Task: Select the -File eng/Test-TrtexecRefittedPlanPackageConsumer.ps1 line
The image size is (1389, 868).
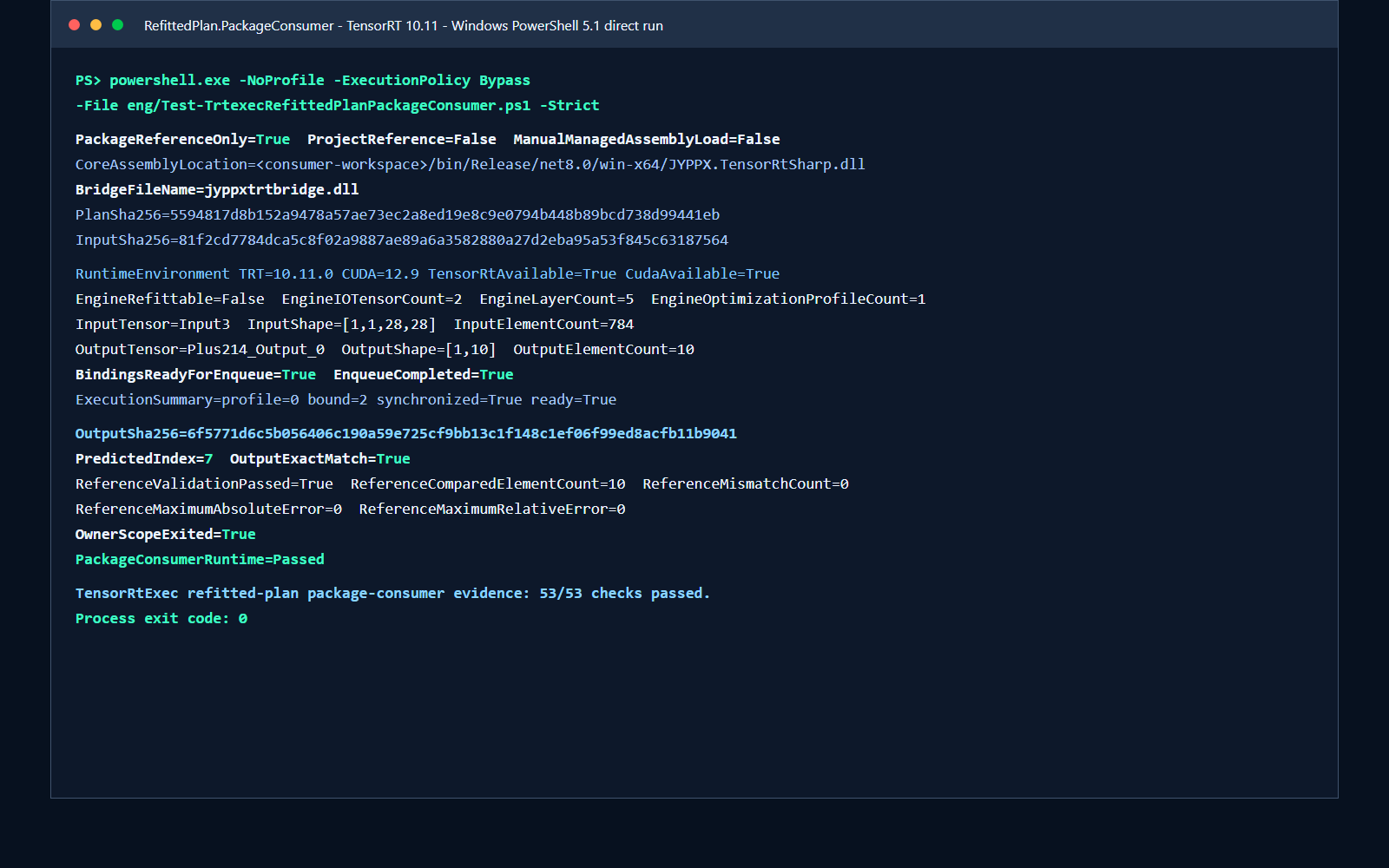Action: tap(337, 106)
